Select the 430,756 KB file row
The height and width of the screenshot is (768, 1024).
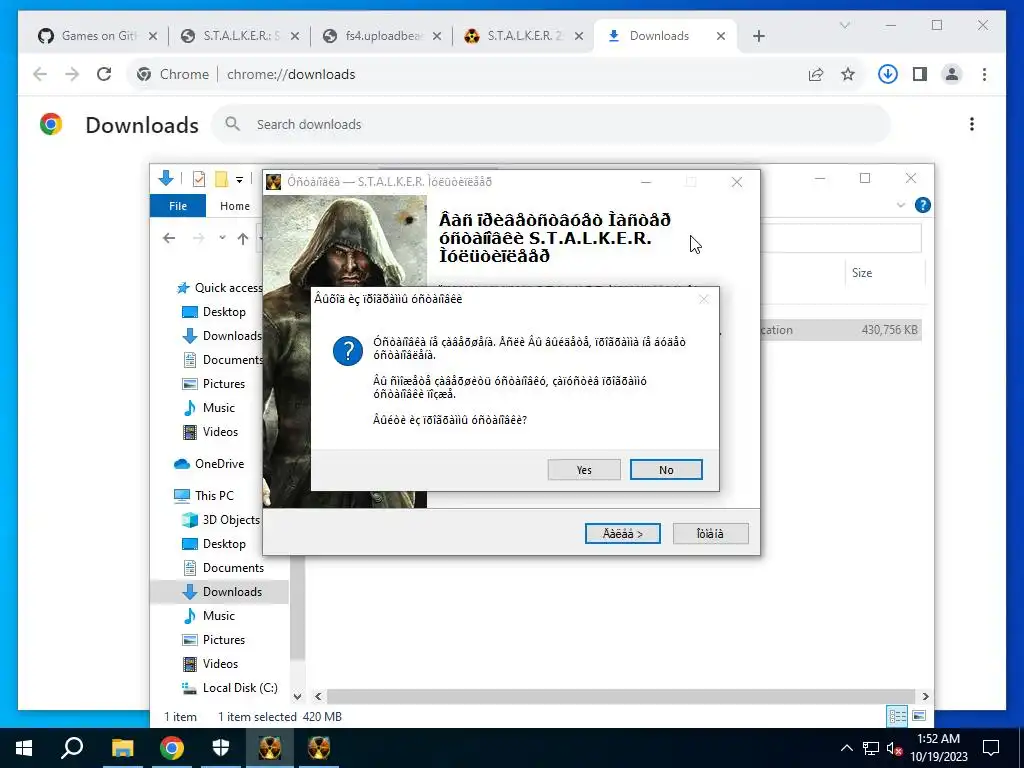point(841,330)
